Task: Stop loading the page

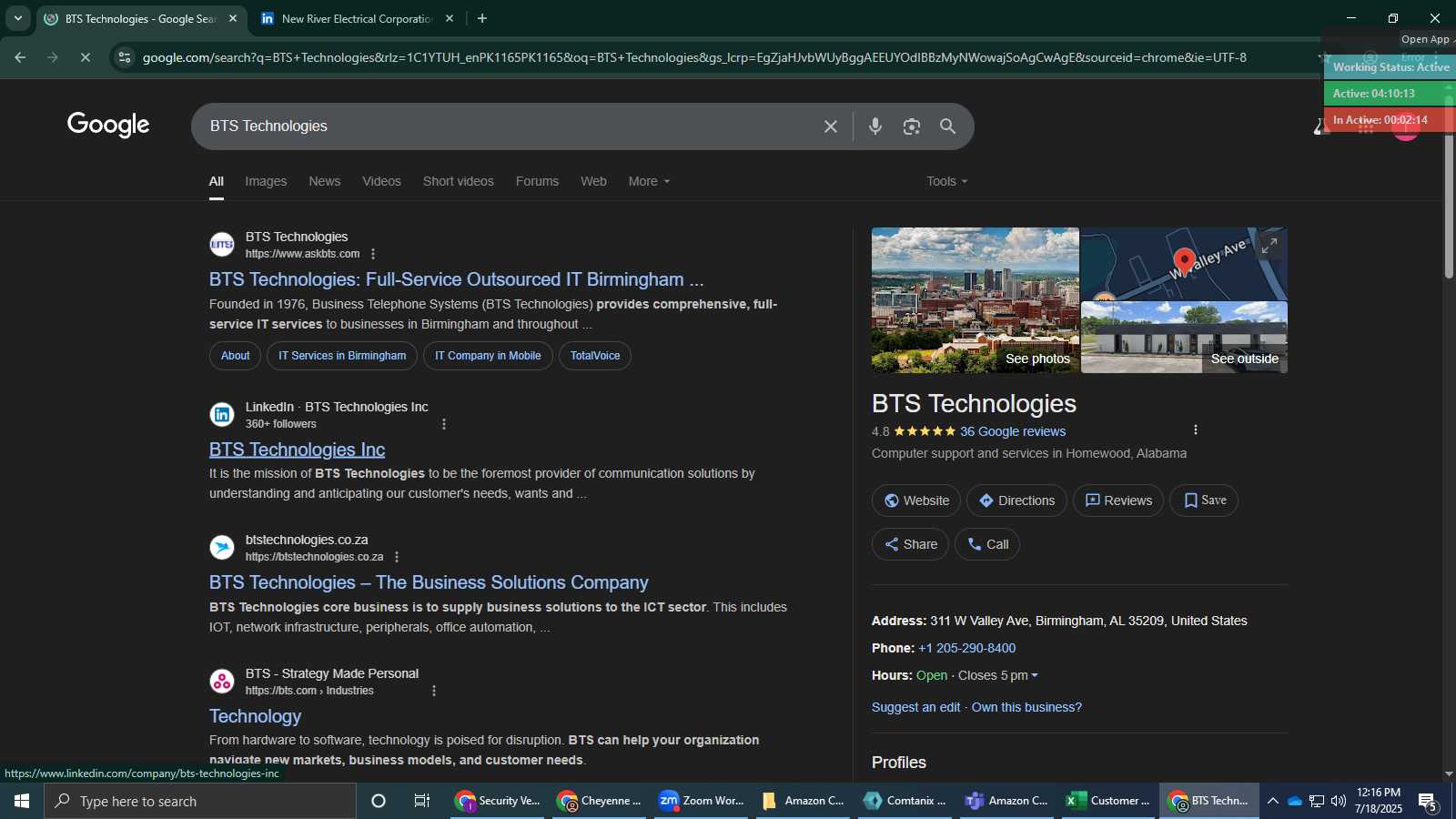Action: pos(85,57)
